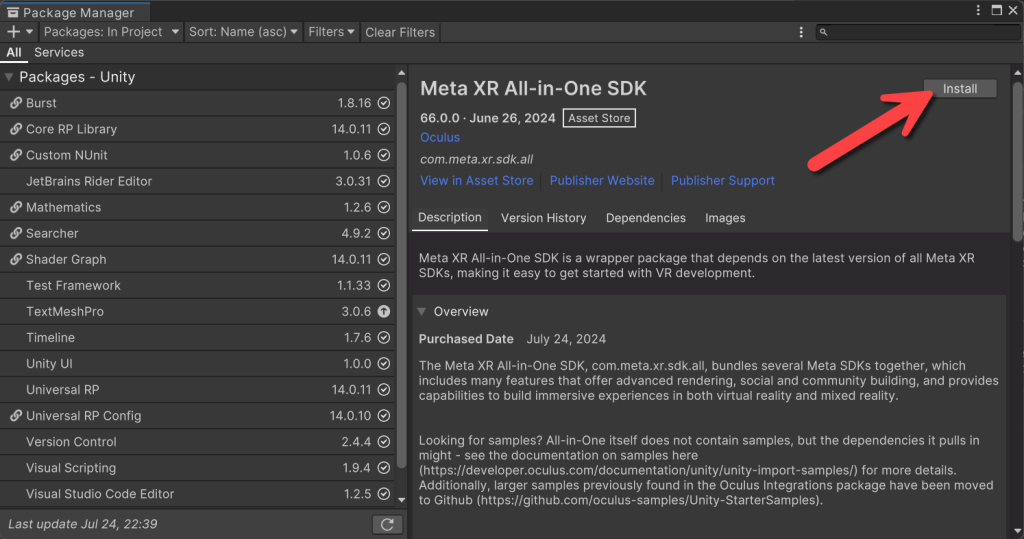Click the TextMeshPro update available icon
Image resolution: width=1024 pixels, height=539 pixels.
[384, 312]
